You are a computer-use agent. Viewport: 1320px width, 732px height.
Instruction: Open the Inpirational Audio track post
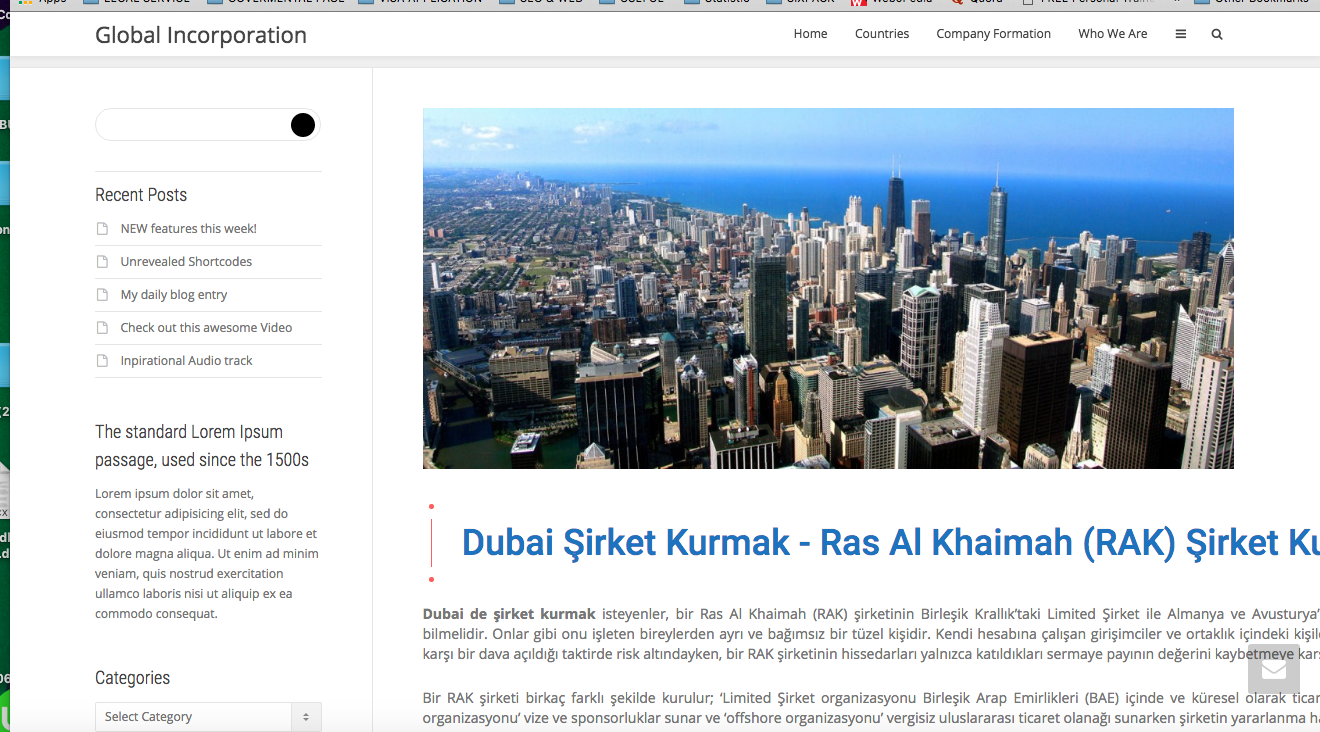[x=187, y=361]
